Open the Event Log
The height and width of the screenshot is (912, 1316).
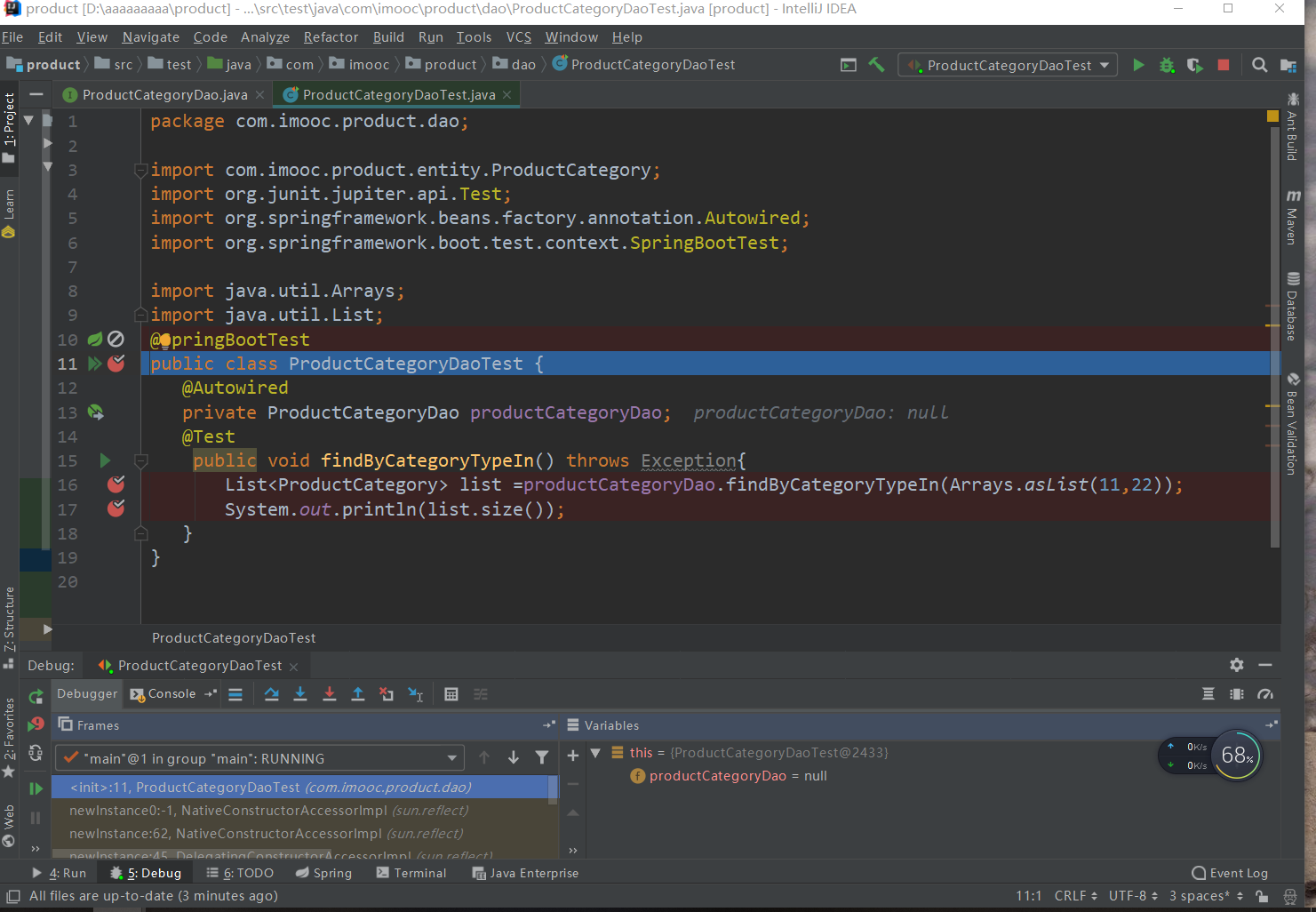1230,873
